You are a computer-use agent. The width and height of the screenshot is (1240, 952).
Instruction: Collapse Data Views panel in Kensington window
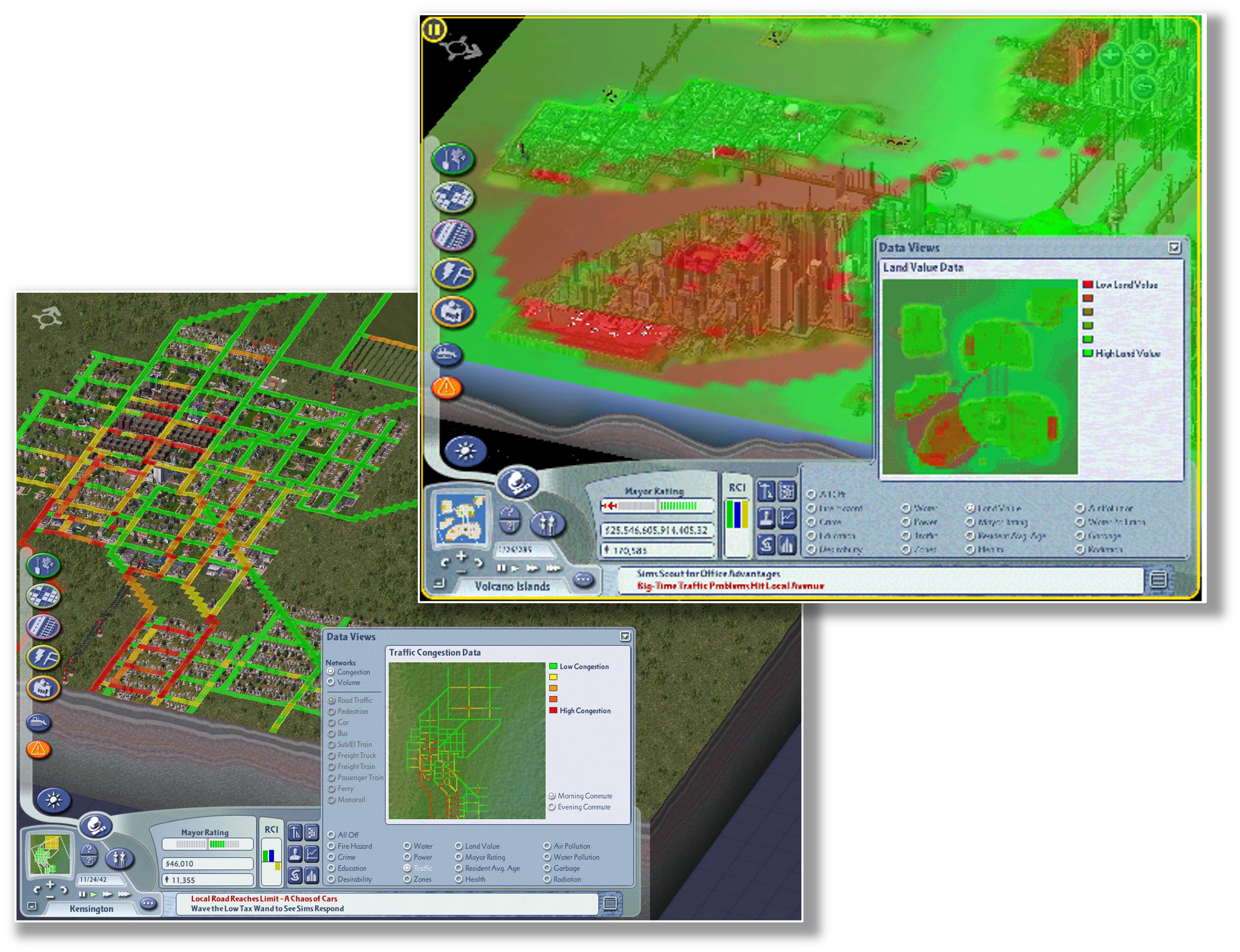click(x=625, y=636)
